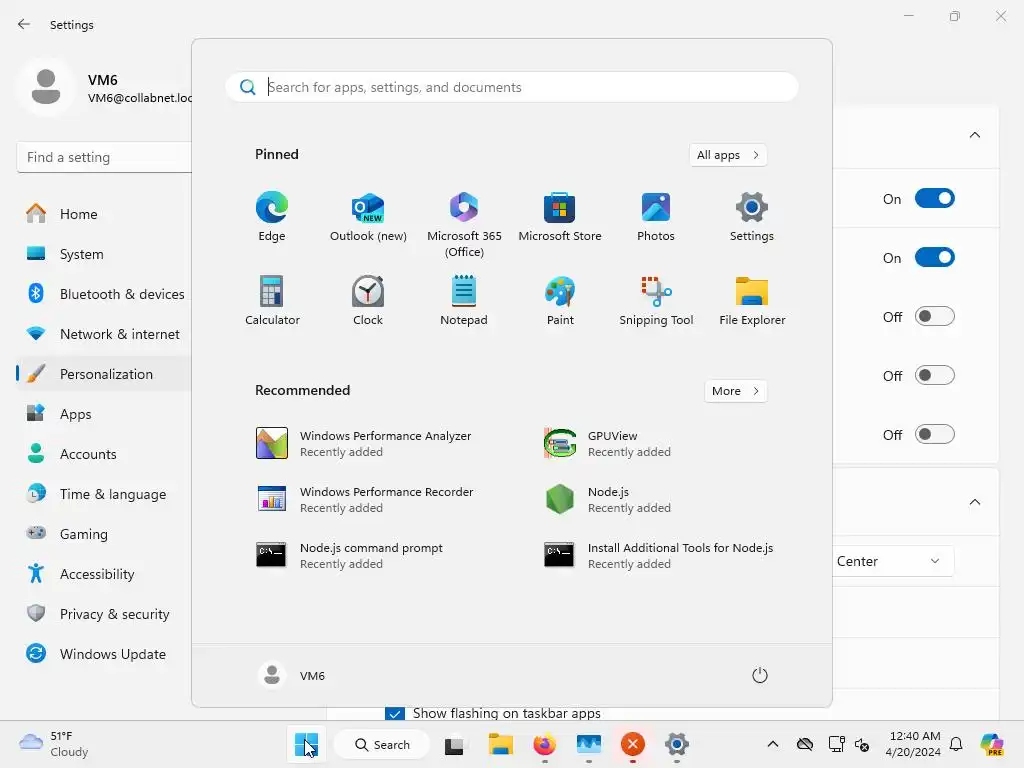1024x768 pixels.
Task: Open the VM6 user account menu
Action: tap(292, 675)
